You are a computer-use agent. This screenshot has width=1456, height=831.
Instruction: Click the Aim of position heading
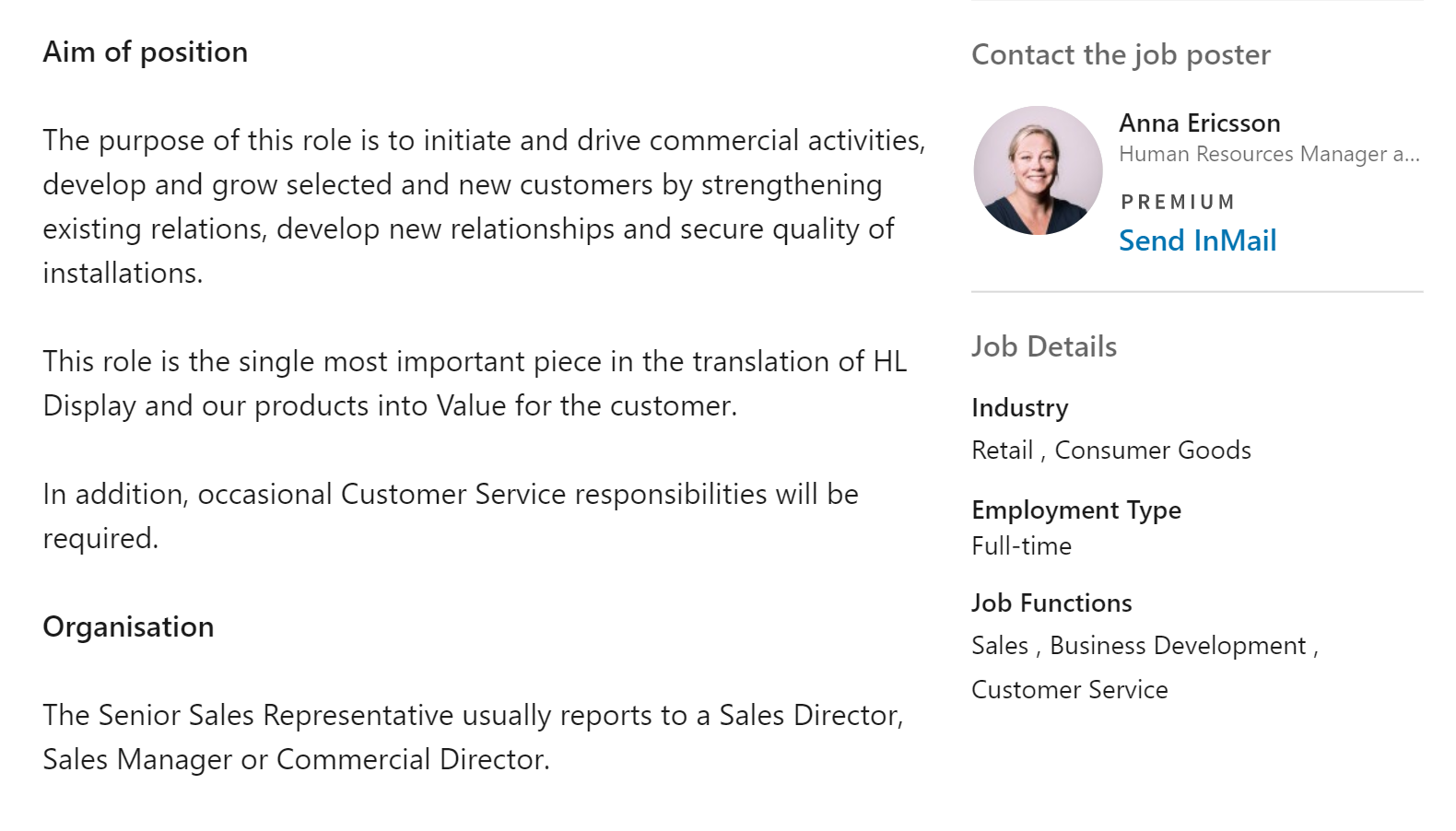pos(145,52)
